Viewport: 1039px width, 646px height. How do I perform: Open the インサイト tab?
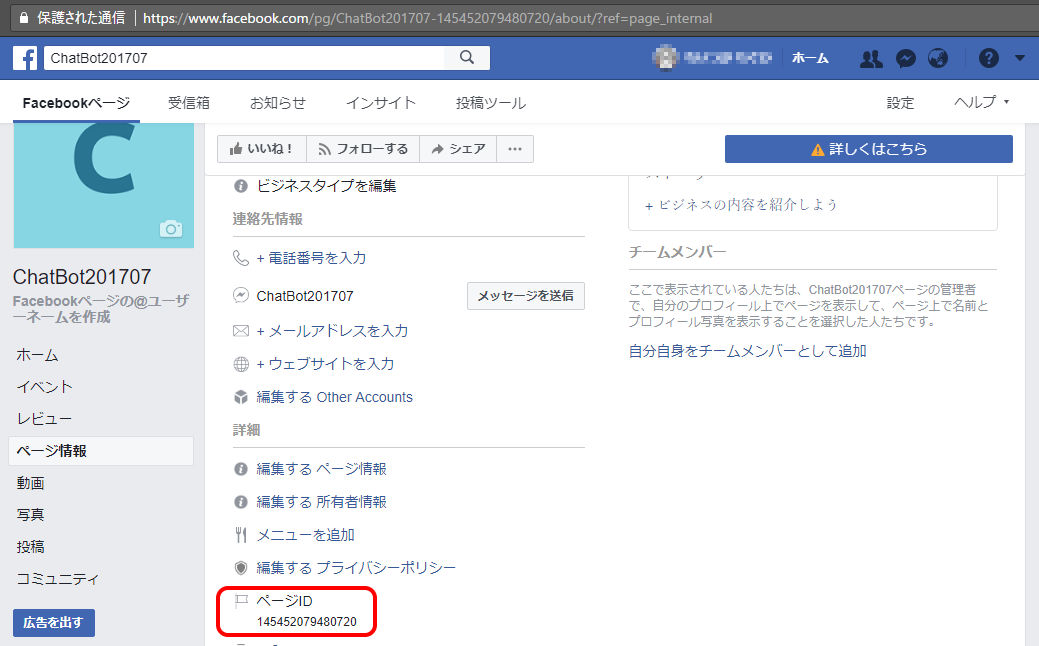pos(380,103)
